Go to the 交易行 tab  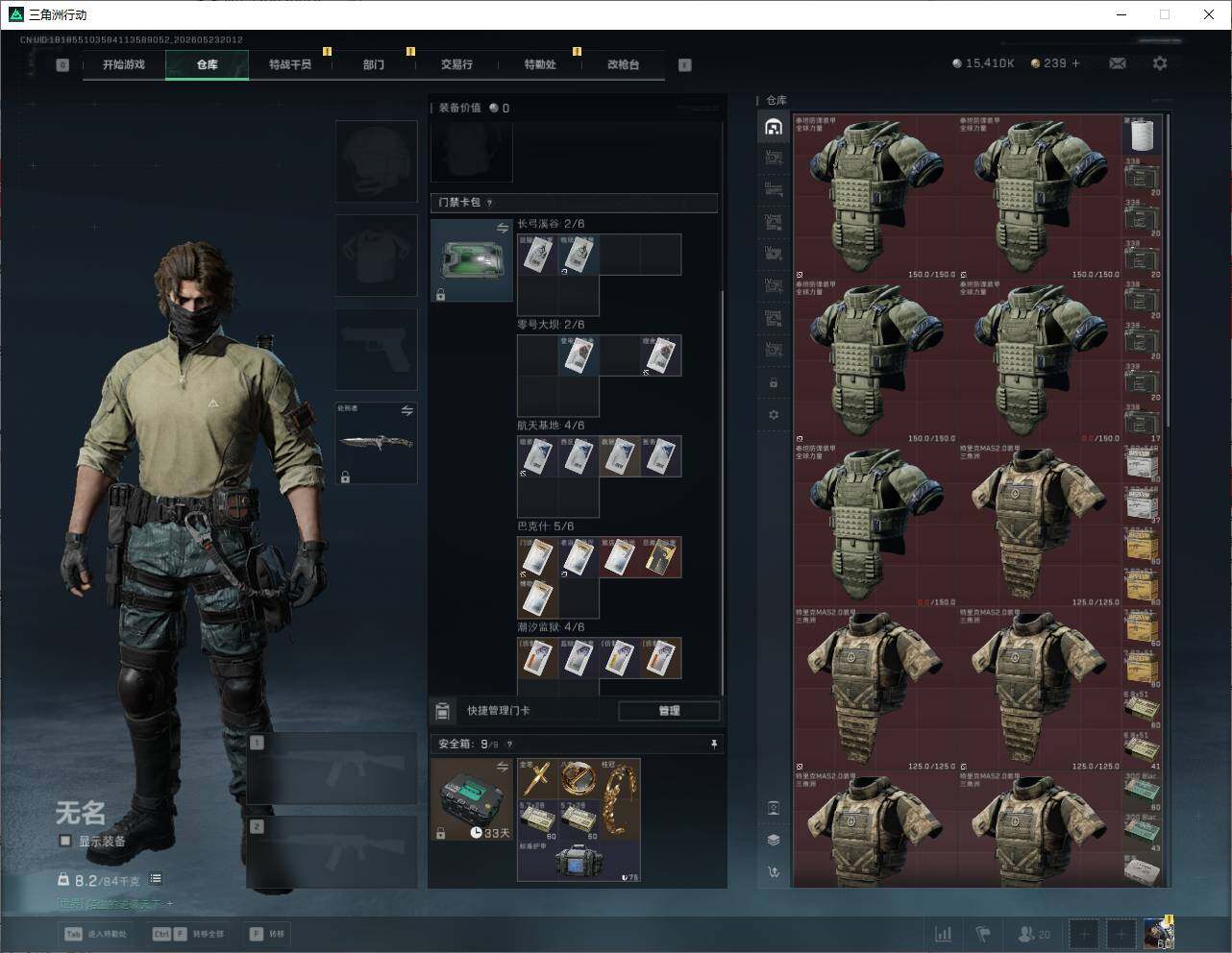click(456, 64)
